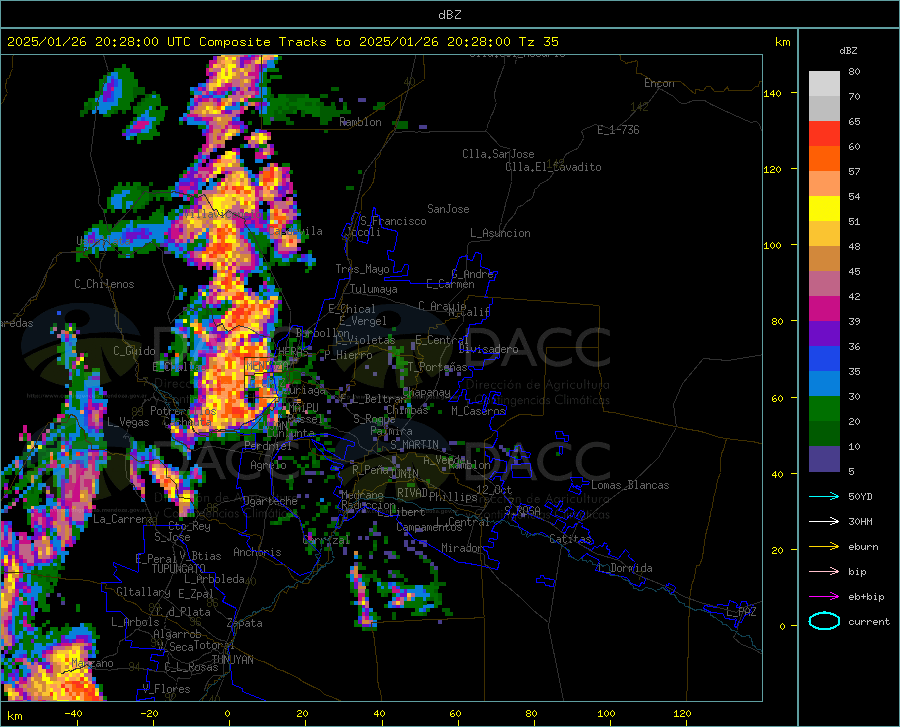Click the L_Dormida map label
This screenshot has width=900, height=727.
(625, 568)
